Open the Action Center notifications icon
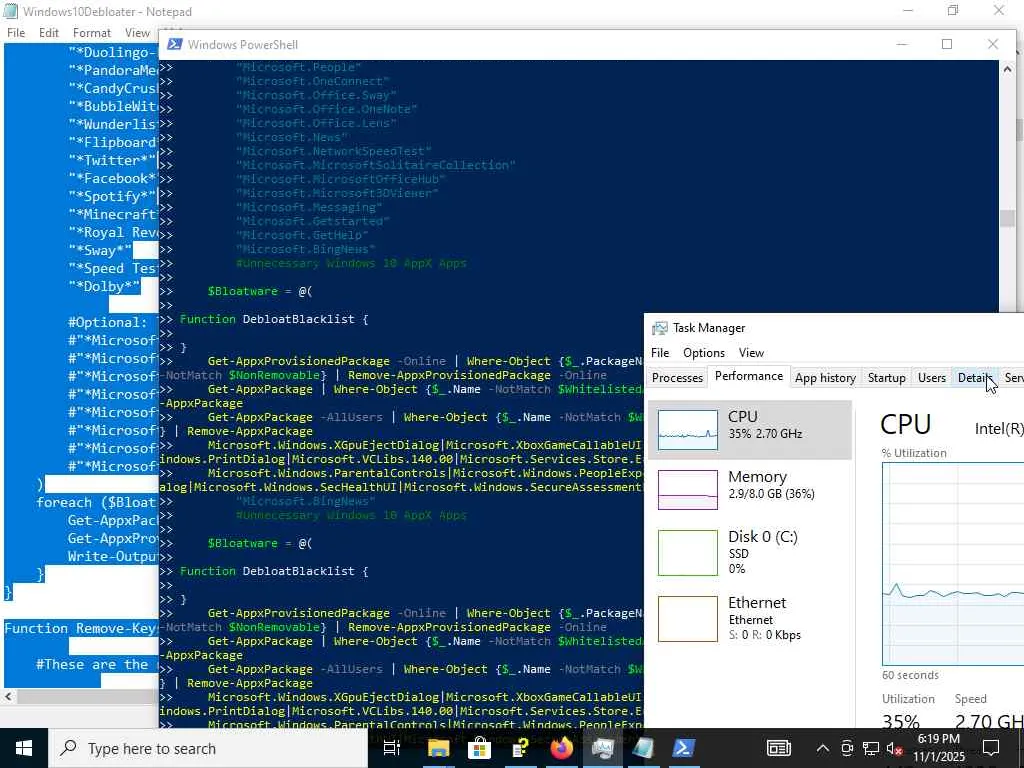The image size is (1024, 768). coord(991,748)
